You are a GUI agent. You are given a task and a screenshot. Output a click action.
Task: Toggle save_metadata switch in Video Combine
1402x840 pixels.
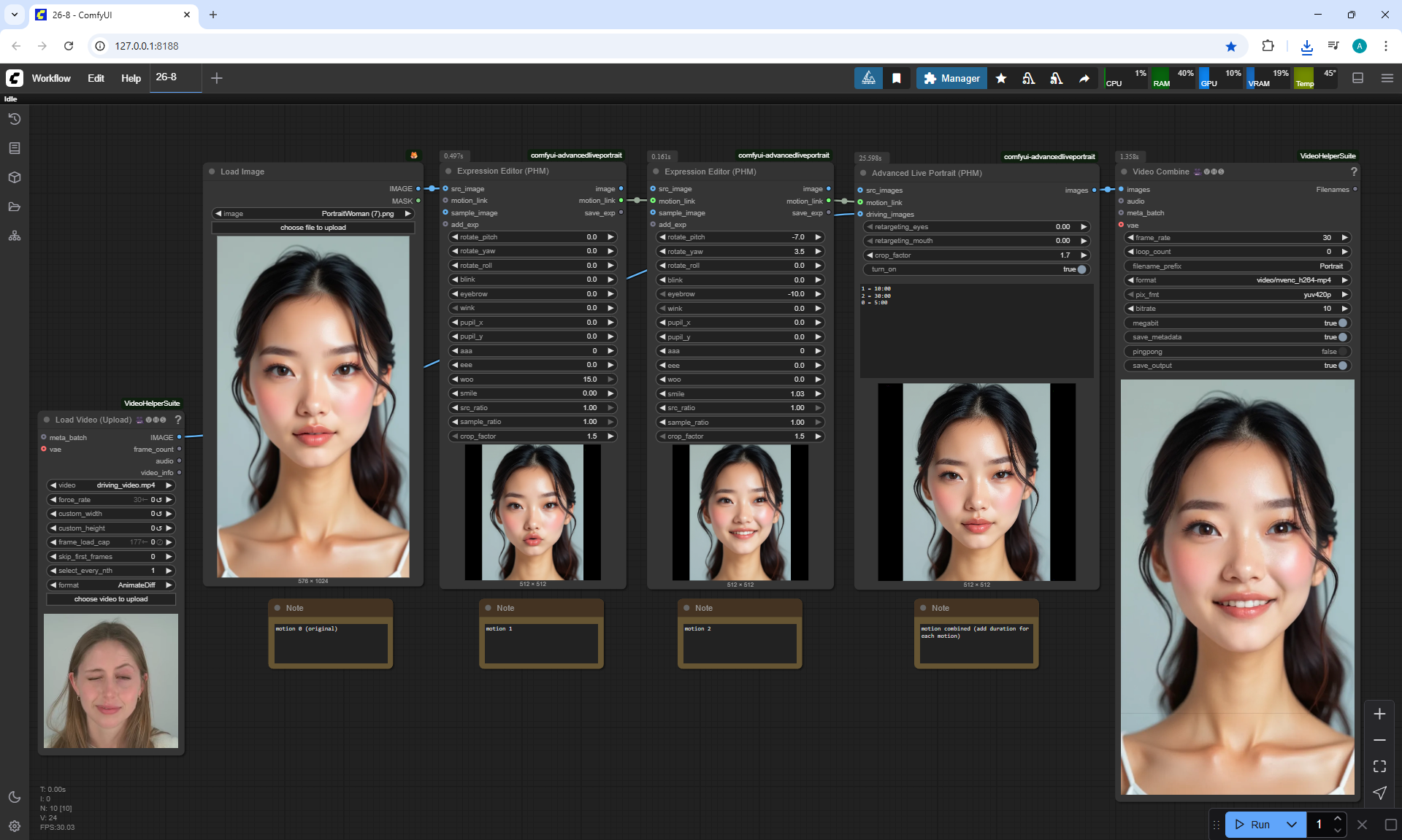click(x=1342, y=337)
